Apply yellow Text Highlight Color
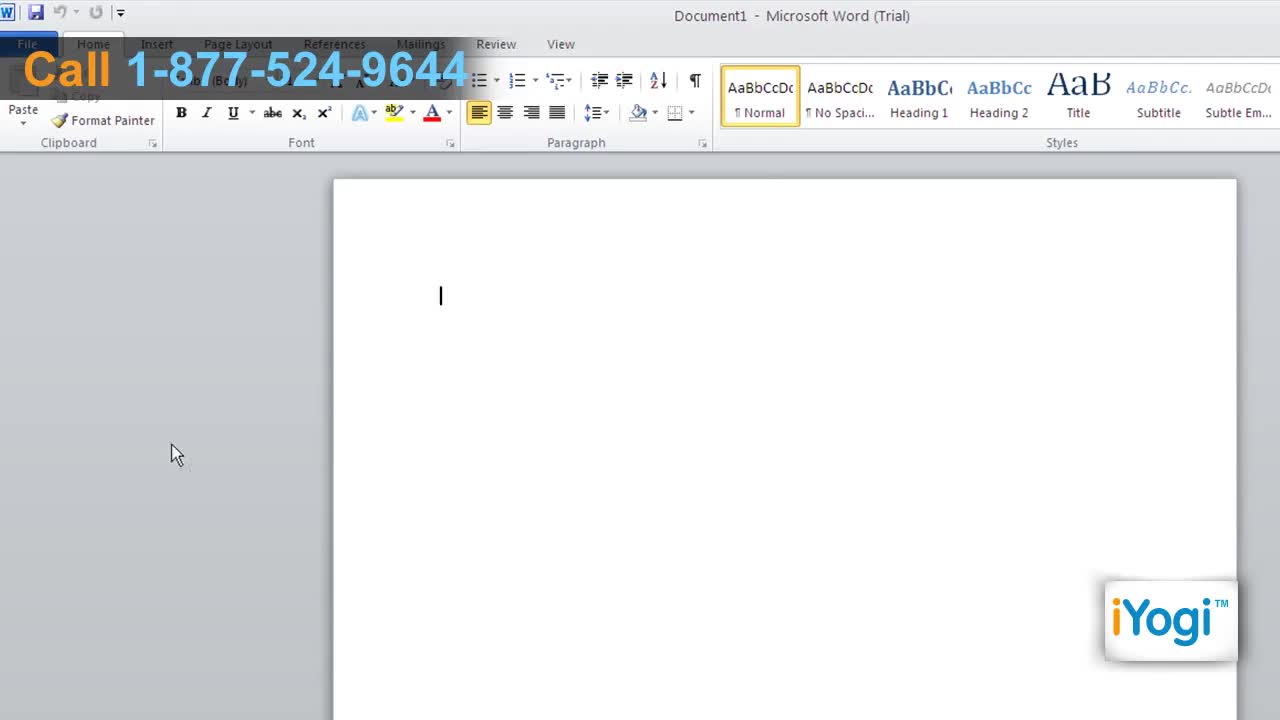Image resolution: width=1280 pixels, height=720 pixels. pyautogui.click(x=394, y=113)
